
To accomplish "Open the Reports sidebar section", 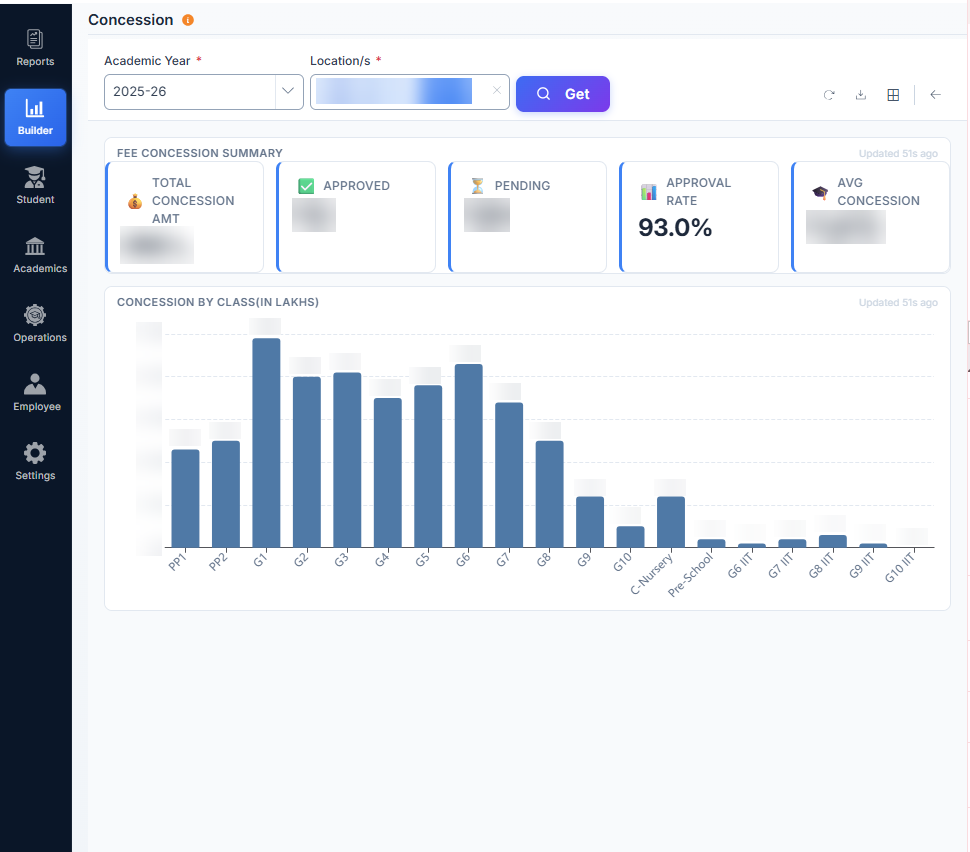I will point(35,49).
